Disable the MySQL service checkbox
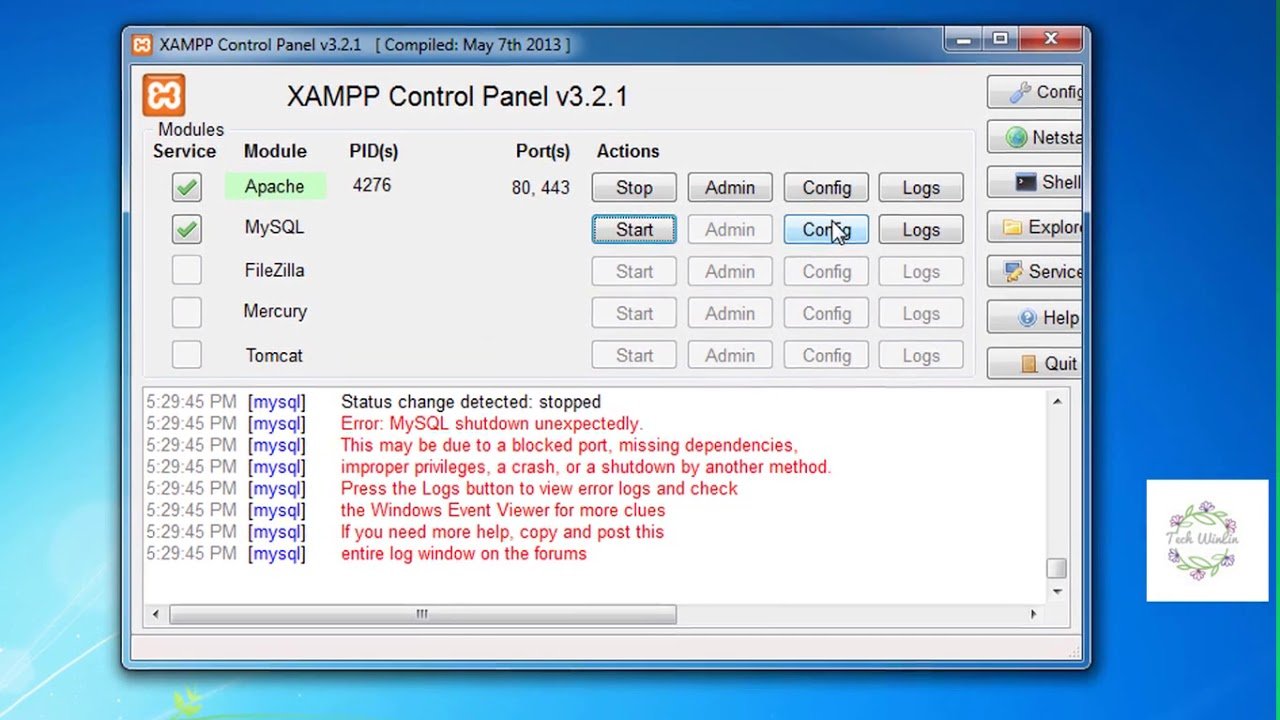The image size is (1280, 720). tap(186, 229)
